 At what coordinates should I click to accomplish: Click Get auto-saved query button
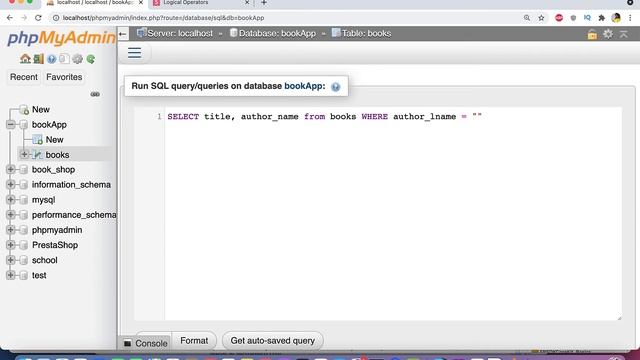pos(273,341)
